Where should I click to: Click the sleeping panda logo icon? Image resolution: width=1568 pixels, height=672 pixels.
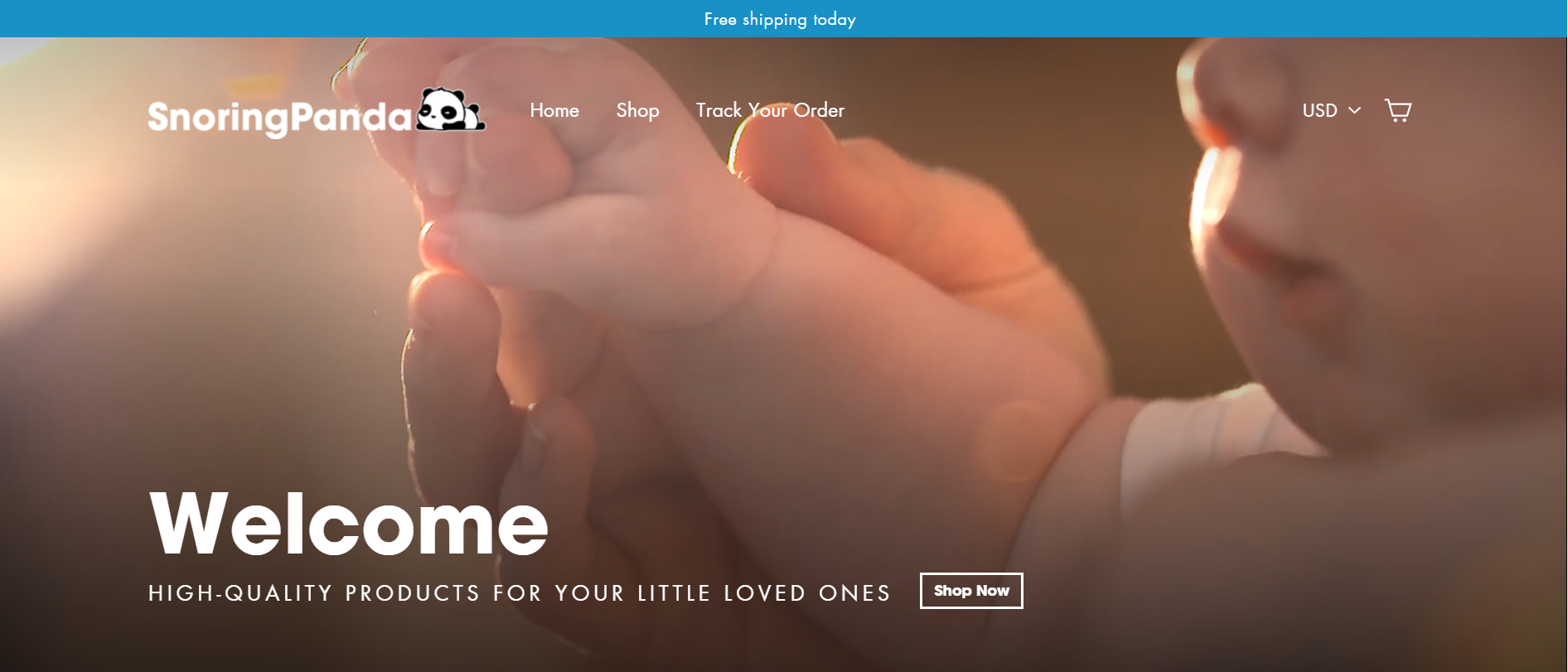pos(450,109)
